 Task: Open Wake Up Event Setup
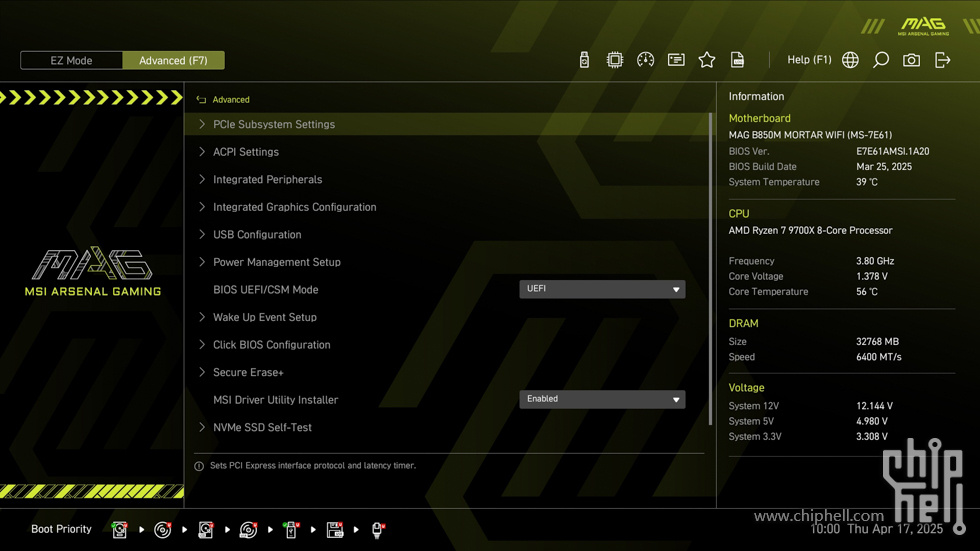click(265, 317)
